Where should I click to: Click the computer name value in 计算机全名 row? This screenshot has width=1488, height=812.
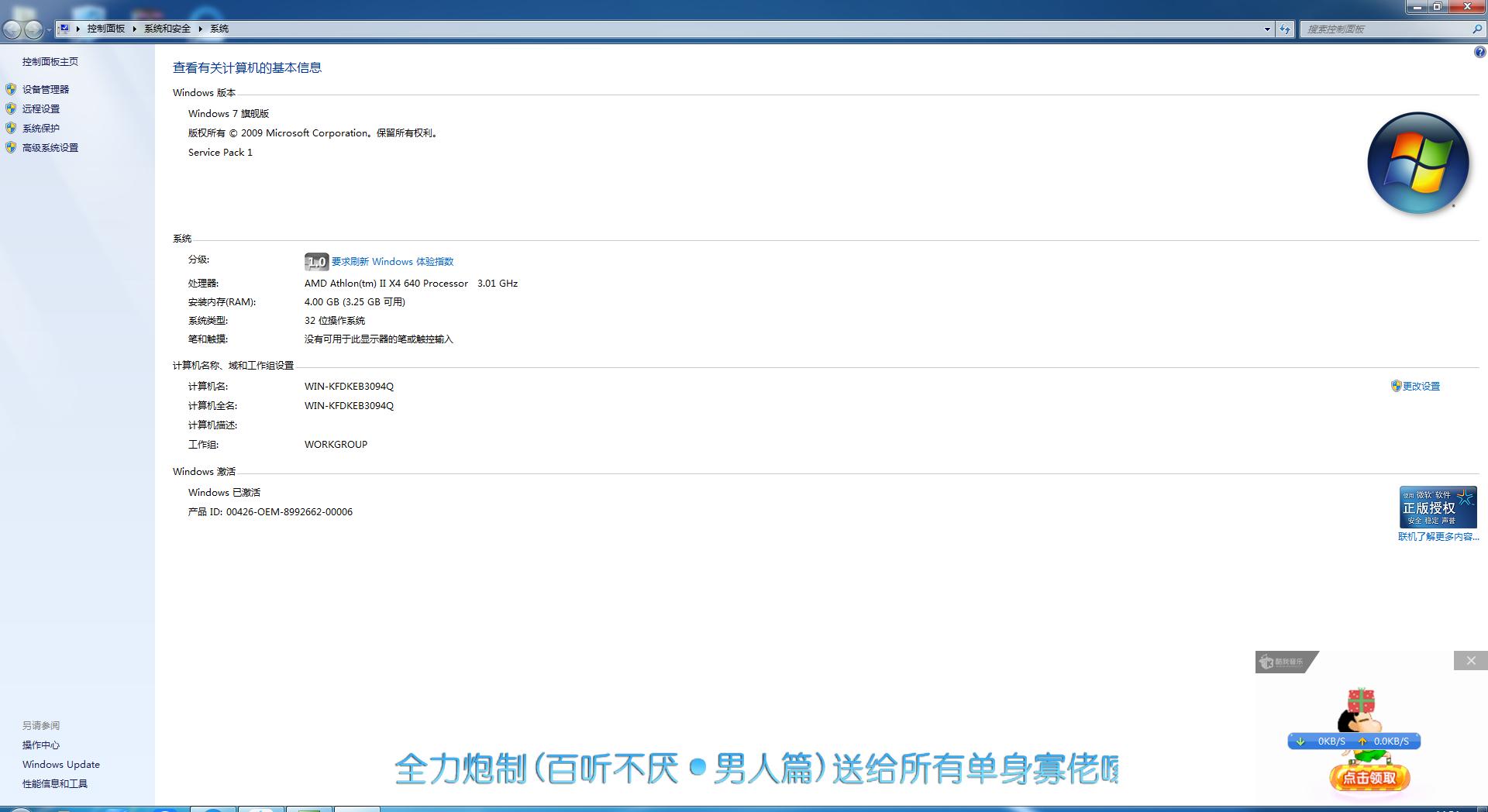click(x=349, y=405)
